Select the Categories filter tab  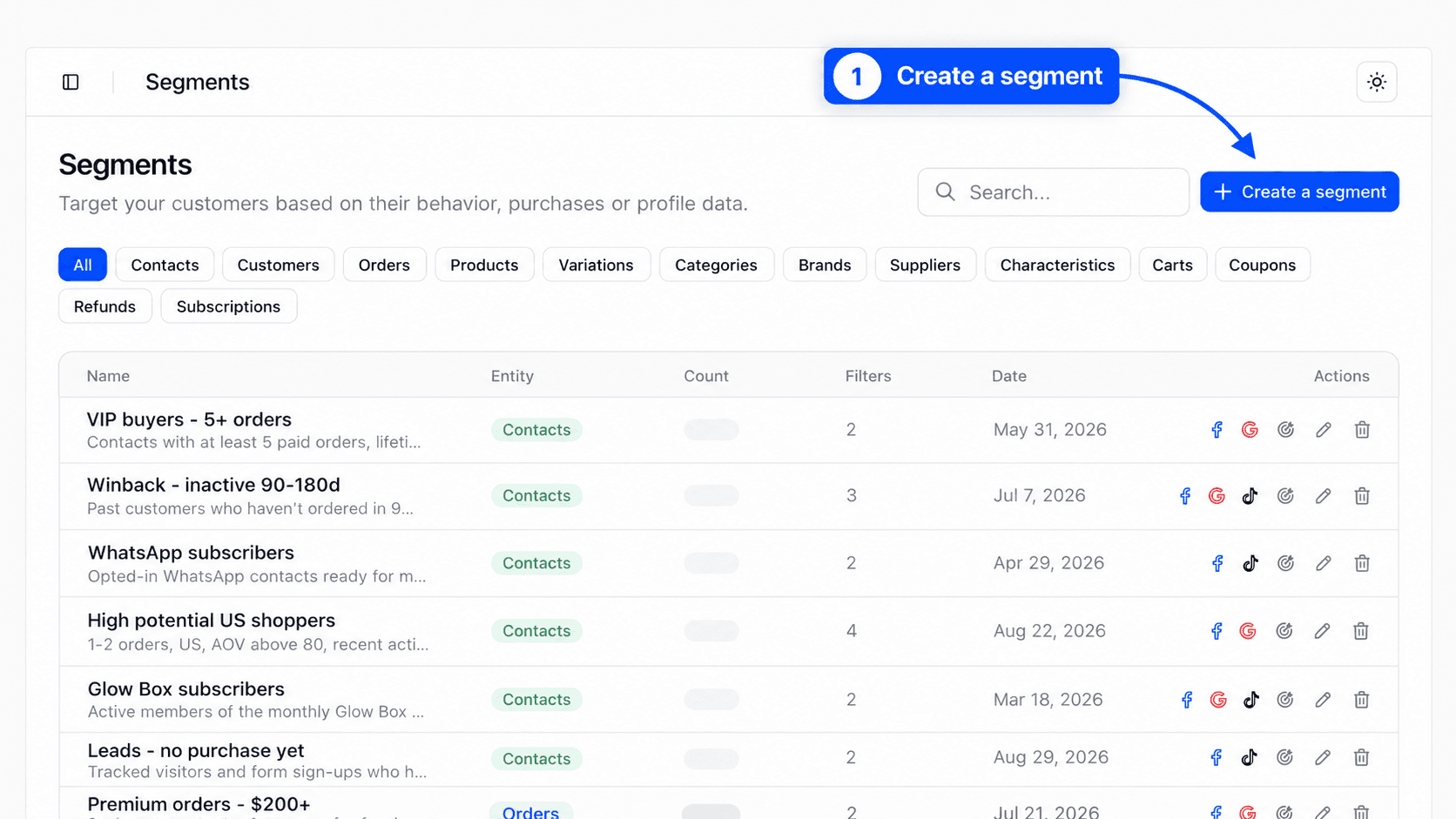[x=716, y=265]
